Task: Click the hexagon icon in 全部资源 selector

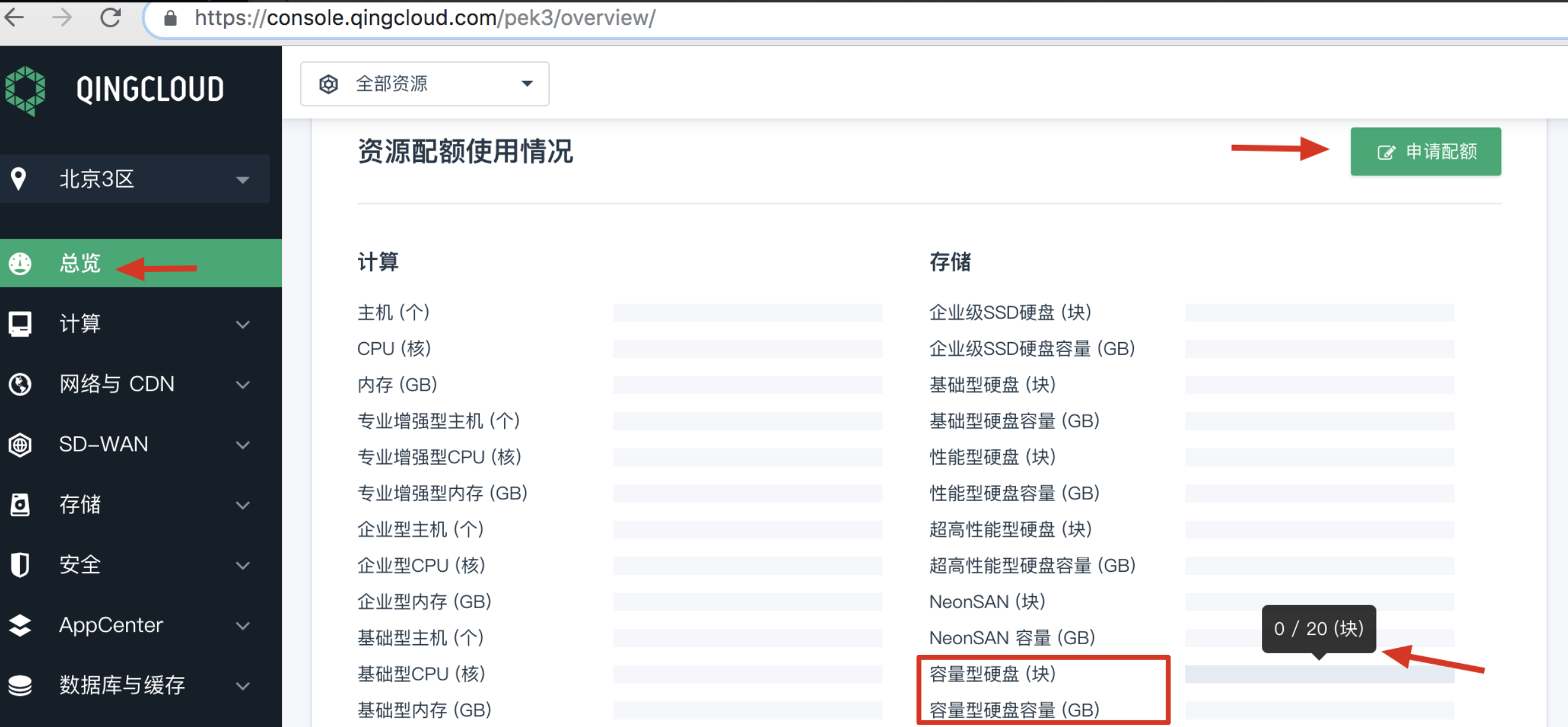Action: [329, 84]
